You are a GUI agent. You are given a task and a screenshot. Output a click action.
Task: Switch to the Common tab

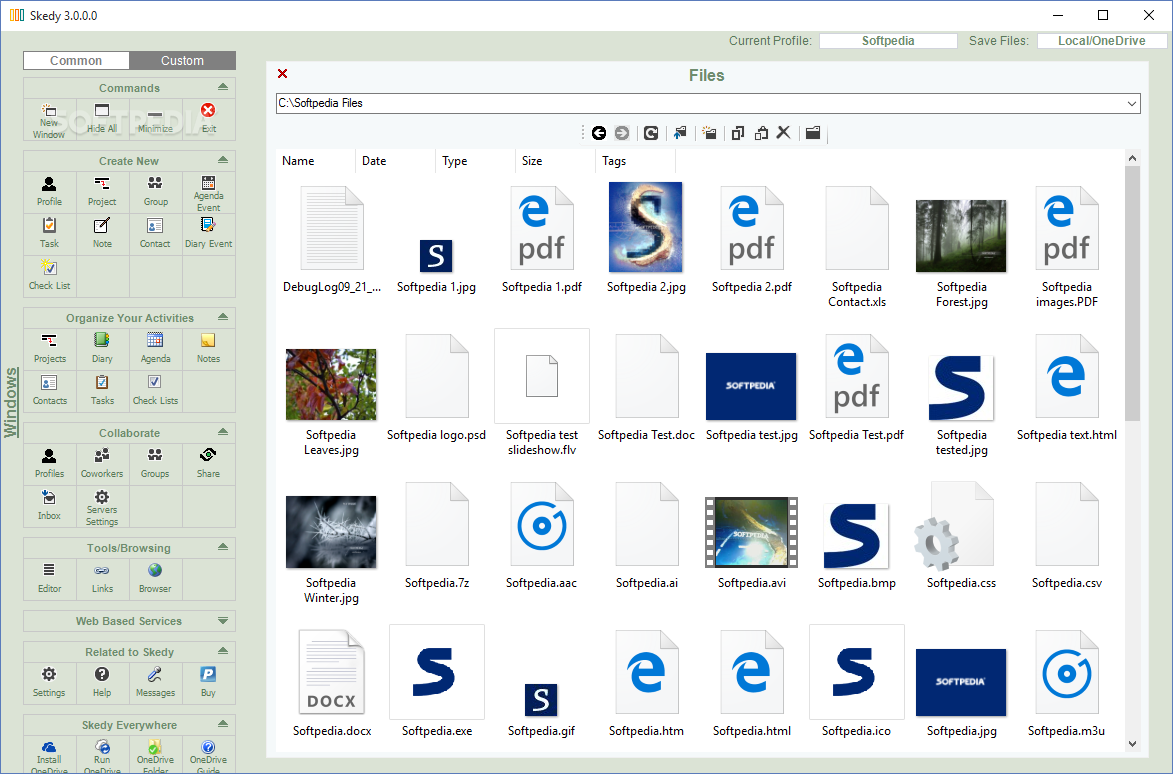[76, 61]
